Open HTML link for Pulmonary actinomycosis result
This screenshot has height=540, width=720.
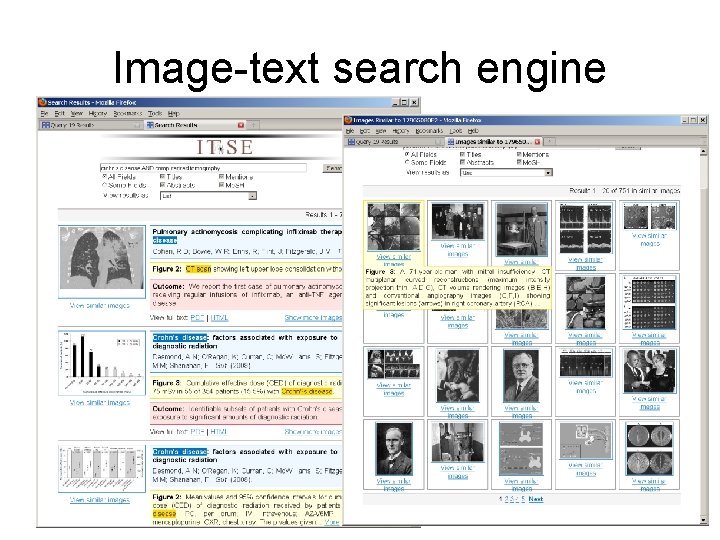click(x=219, y=318)
